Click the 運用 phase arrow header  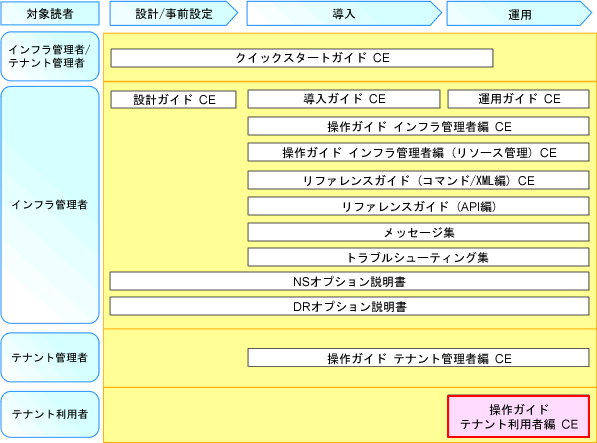pyautogui.click(x=519, y=14)
